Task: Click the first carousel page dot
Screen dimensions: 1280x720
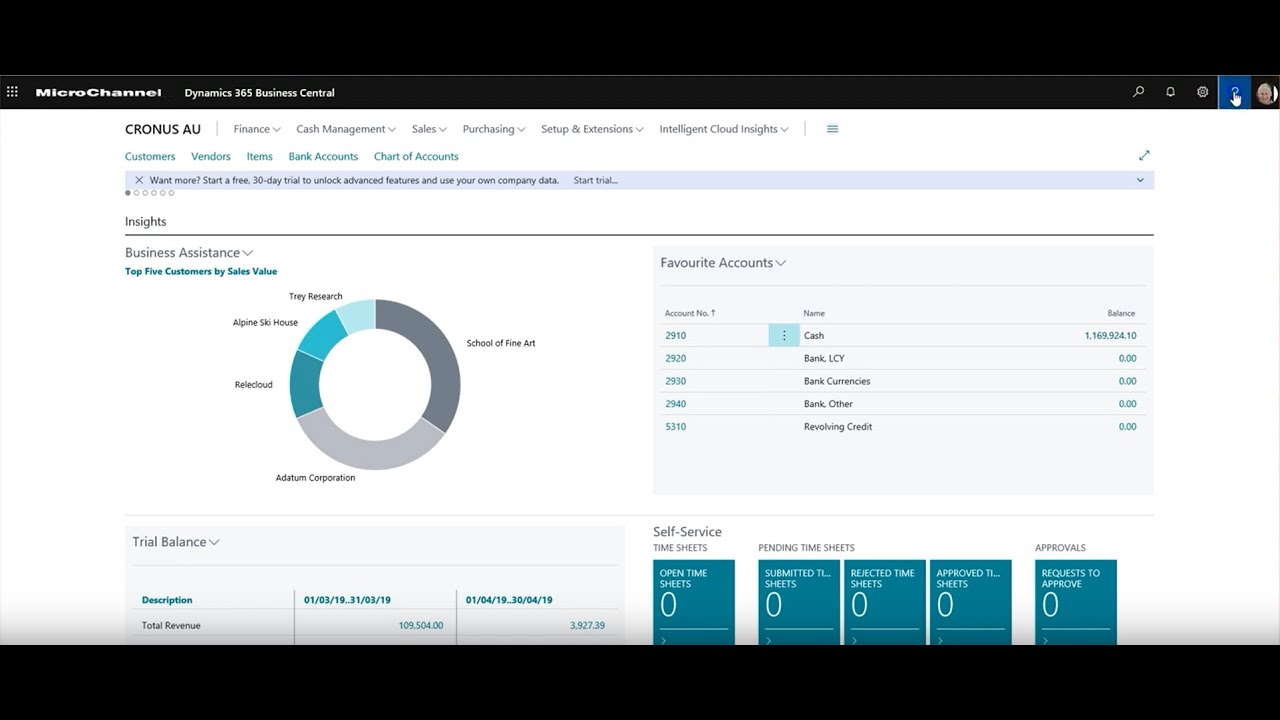Action: pos(128,193)
